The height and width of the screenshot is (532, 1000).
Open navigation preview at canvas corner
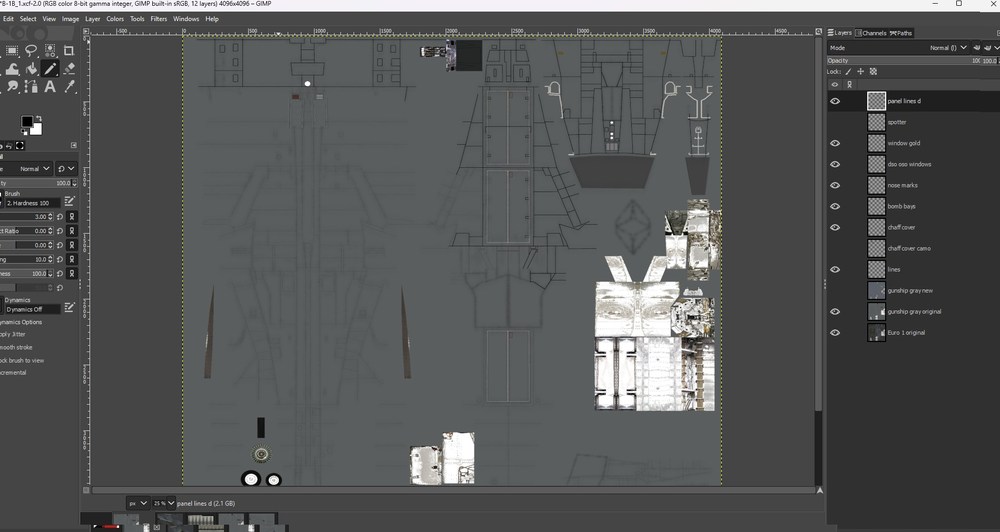click(820, 490)
